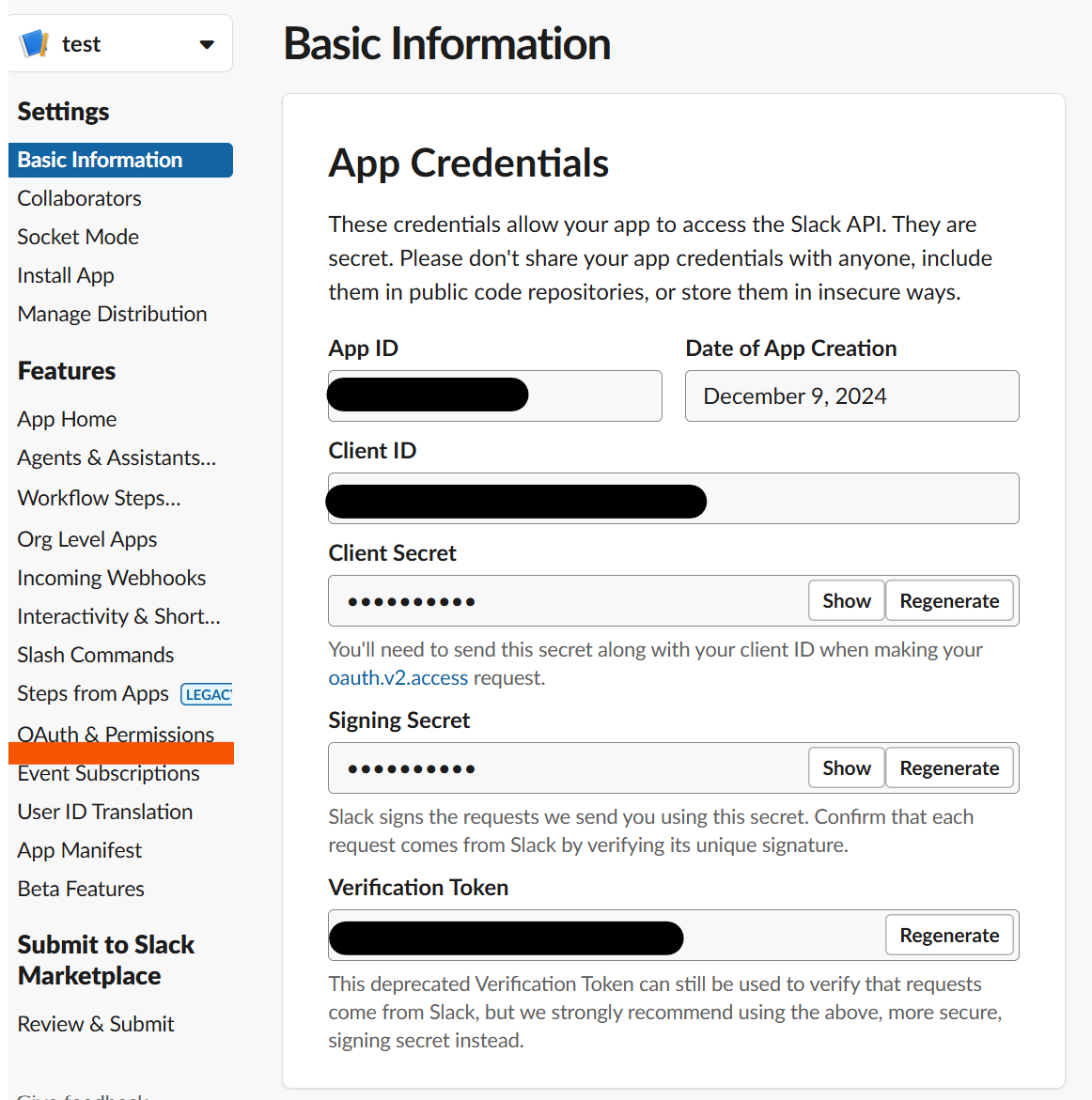This screenshot has height=1100, width=1092.
Task: Click the LEGACY badge
Action: pyautogui.click(x=207, y=694)
